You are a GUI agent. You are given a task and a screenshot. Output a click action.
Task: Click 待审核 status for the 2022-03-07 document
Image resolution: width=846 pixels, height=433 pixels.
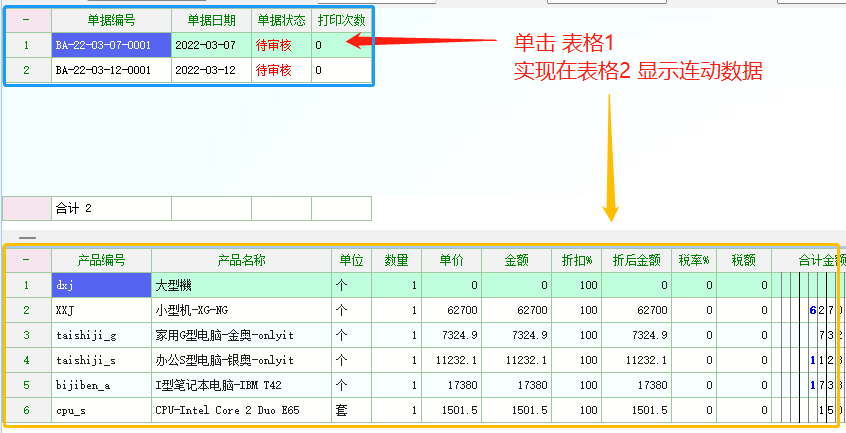tap(274, 45)
